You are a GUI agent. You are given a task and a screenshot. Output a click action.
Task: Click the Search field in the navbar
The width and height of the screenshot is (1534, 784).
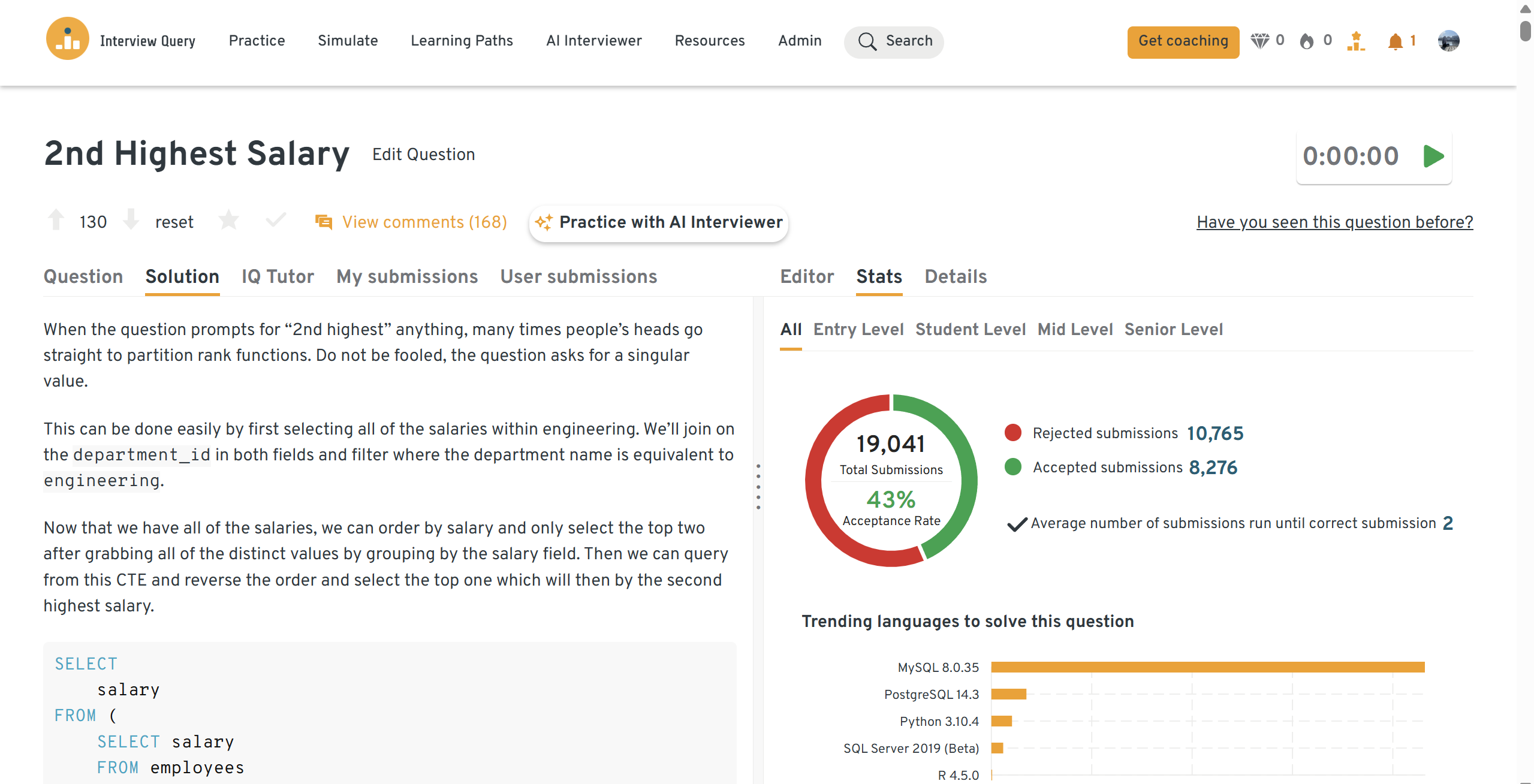[894, 41]
